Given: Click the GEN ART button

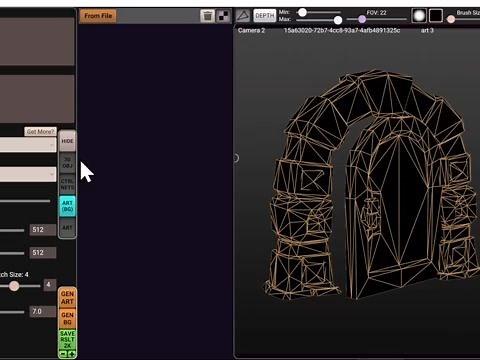Looking at the screenshot, I should (x=67, y=298).
